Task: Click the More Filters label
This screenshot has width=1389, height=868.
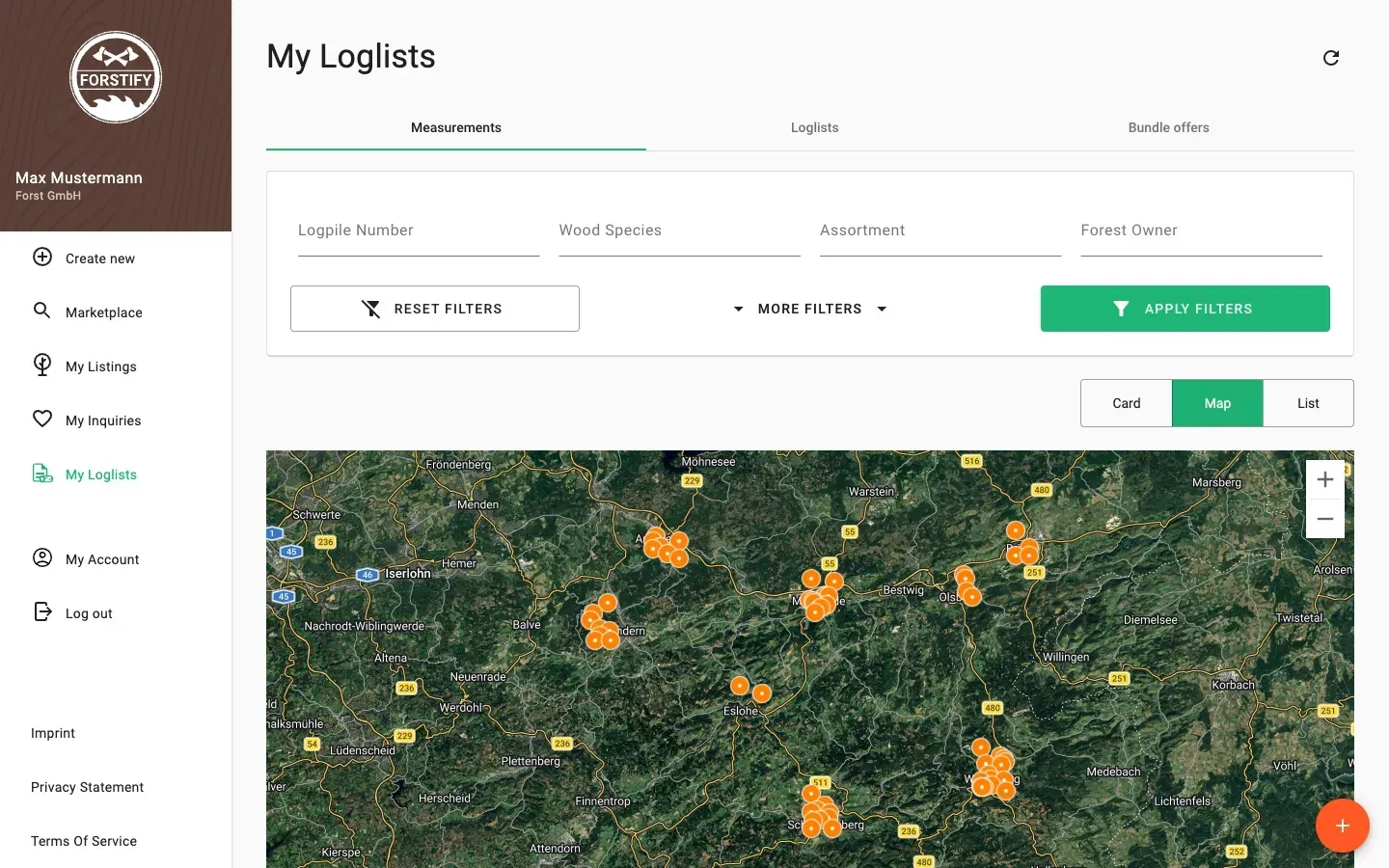Action: [x=810, y=309]
